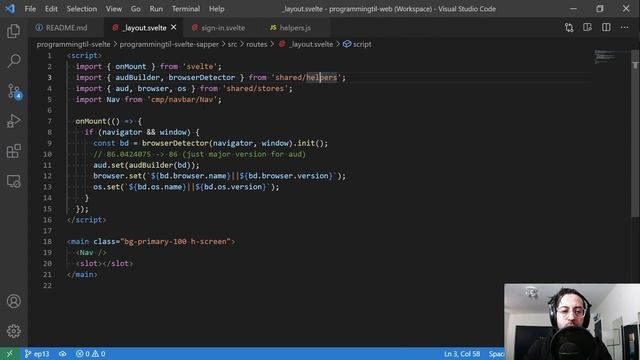
Task: Open the Extensions view
Action: [x=13, y=151]
